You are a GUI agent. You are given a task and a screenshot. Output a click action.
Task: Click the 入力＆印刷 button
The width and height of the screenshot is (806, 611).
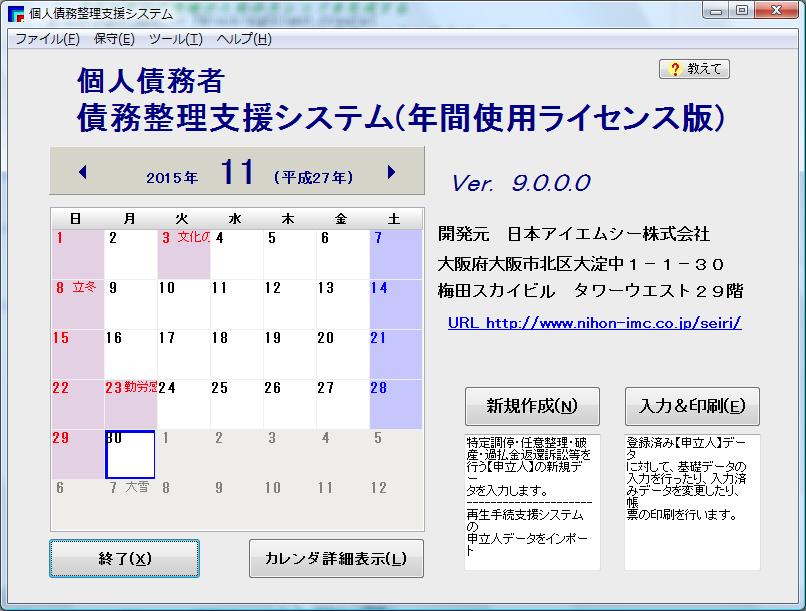(692, 406)
